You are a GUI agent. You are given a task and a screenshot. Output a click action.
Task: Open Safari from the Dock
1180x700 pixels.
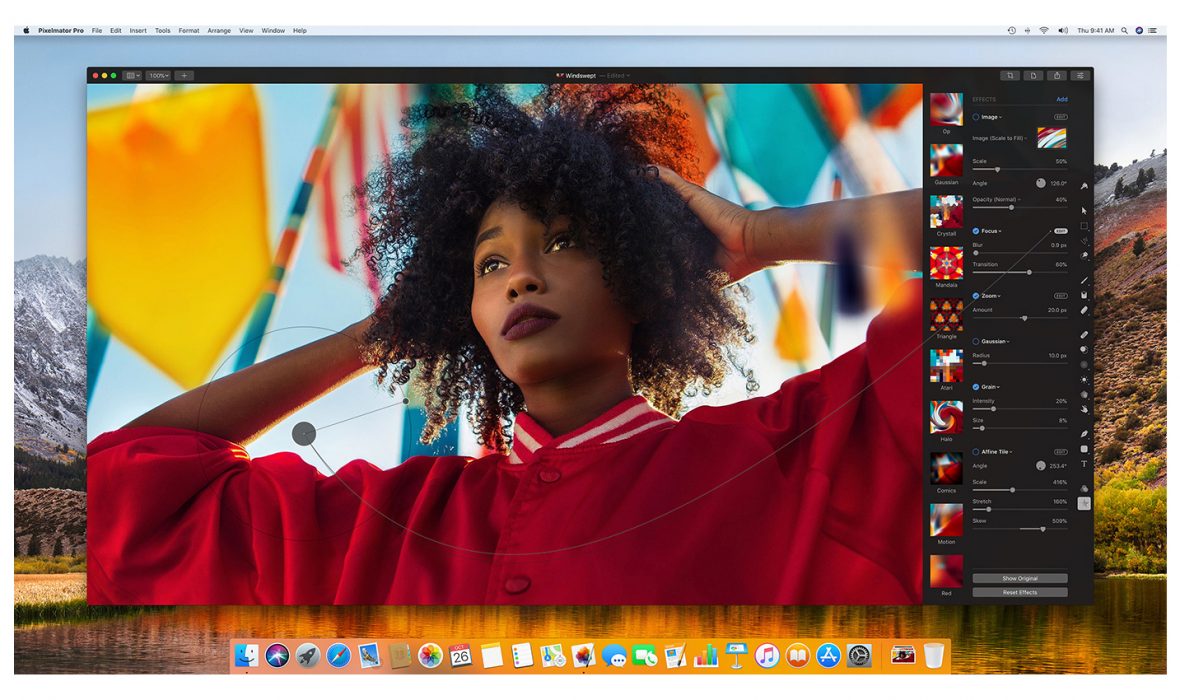click(338, 655)
